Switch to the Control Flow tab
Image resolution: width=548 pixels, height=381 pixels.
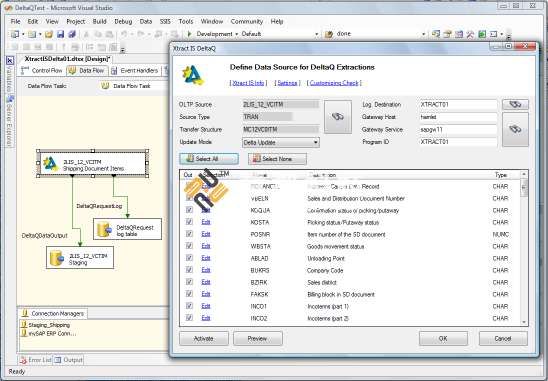(41, 71)
